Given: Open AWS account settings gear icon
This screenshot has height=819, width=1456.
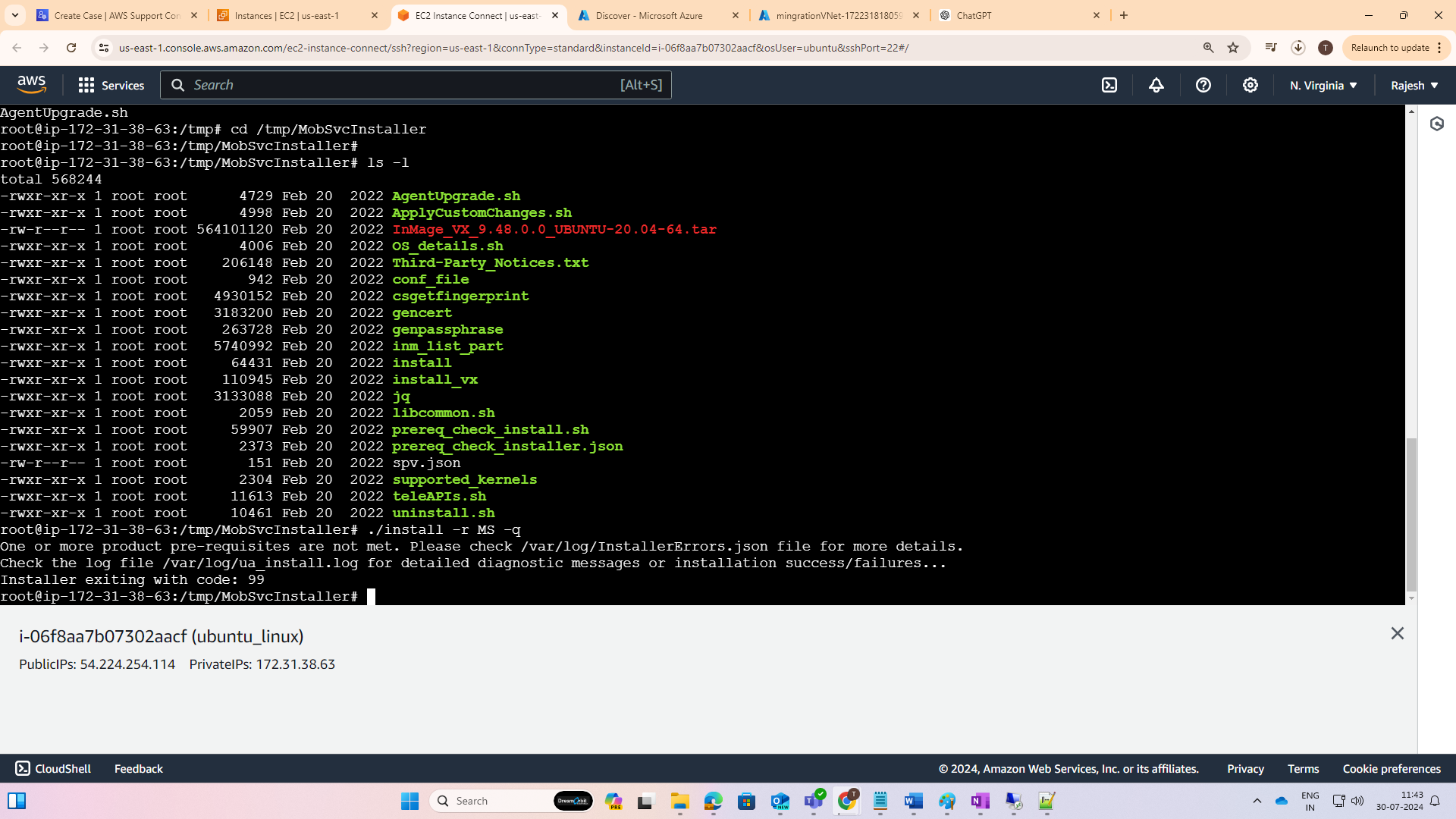Looking at the screenshot, I should pos(1250,85).
